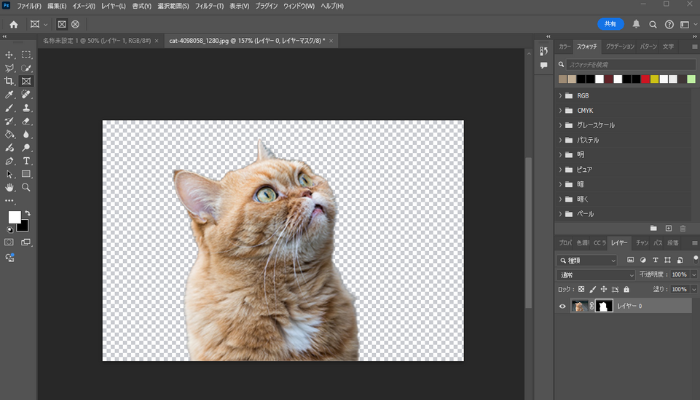700x400 pixels.
Task: Toggle lock all padlock icon
Action: point(626,289)
